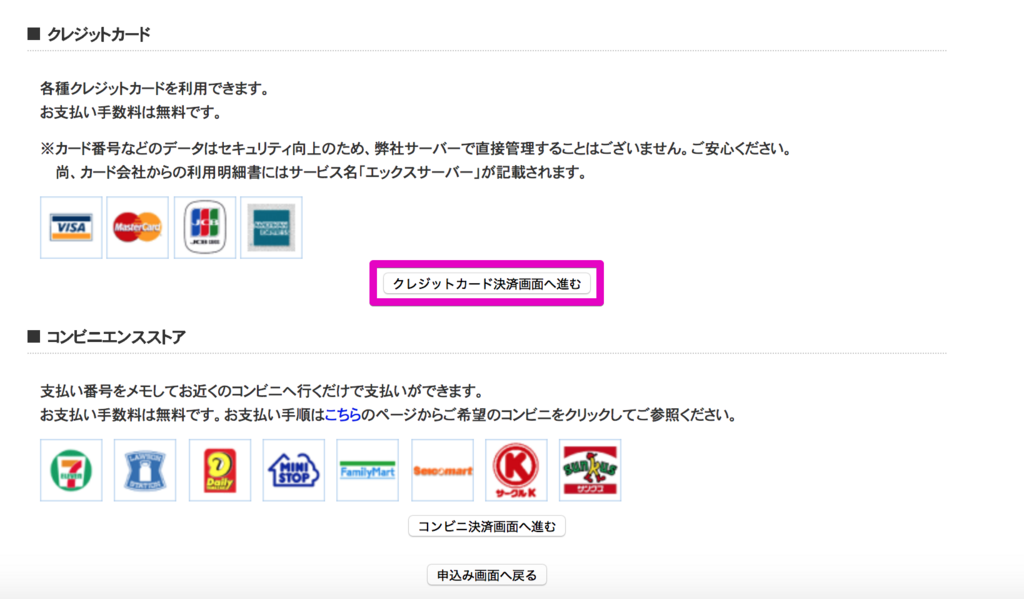Click the MasterCard logo
This screenshot has height=599, width=1024.
pyautogui.click(x=137, y=227)
